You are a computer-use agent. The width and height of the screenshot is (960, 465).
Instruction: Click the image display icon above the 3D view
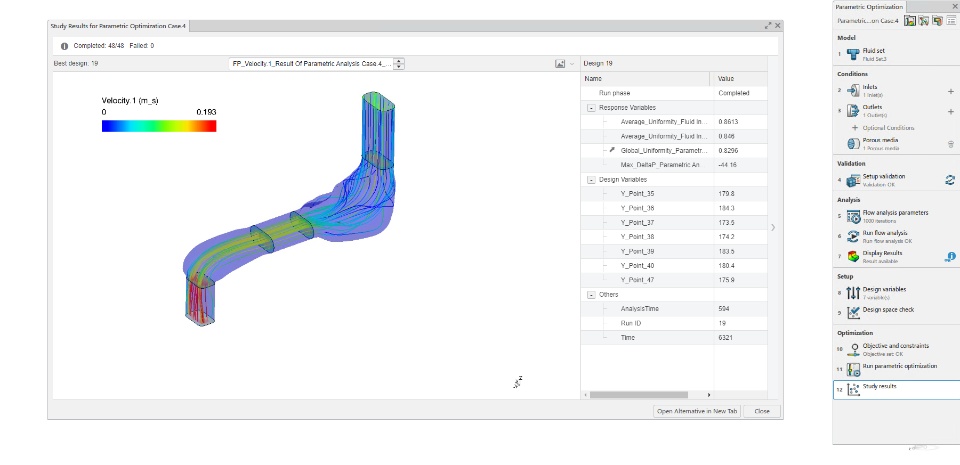click(560, 64)
